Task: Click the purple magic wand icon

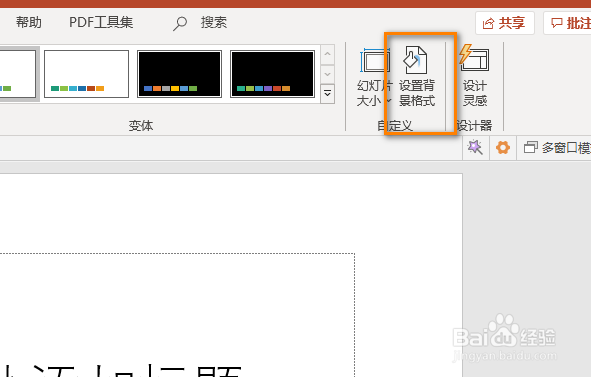Action: click(x=475, y=147)
